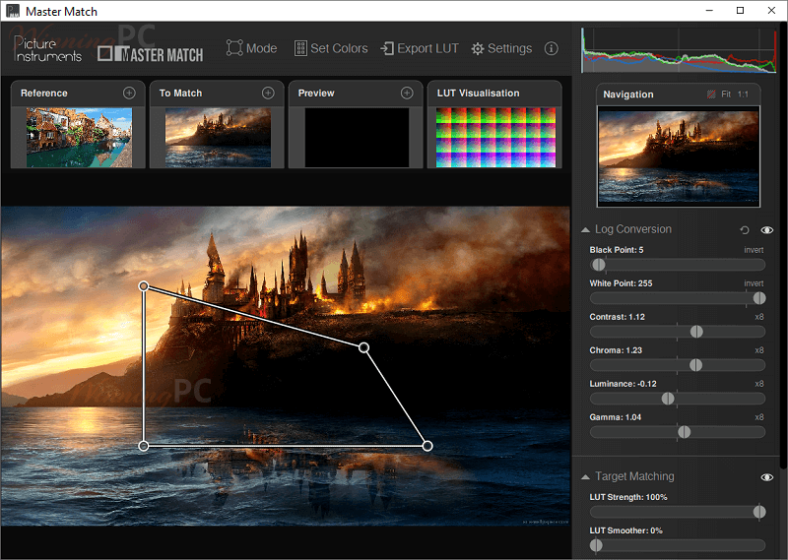Reset Log Conversion settings
Image resolution: width=788 pixels, height=560 pixels.
coord(745,230)
